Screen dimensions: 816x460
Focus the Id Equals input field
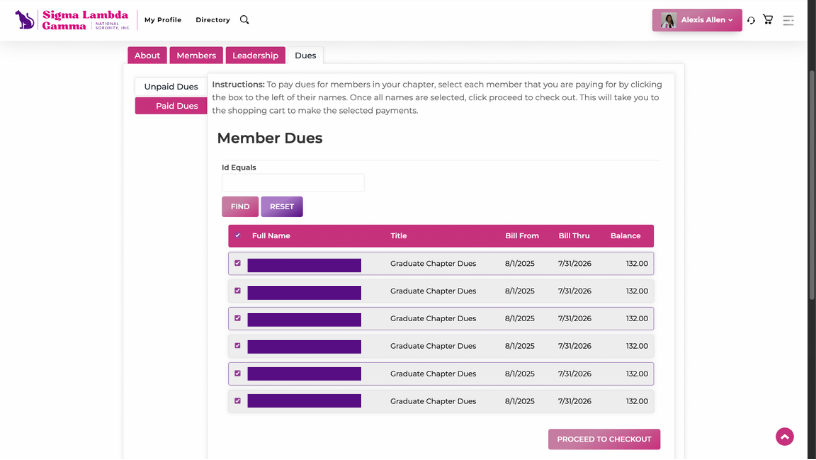pyautogui.click(x=293, y=183)
